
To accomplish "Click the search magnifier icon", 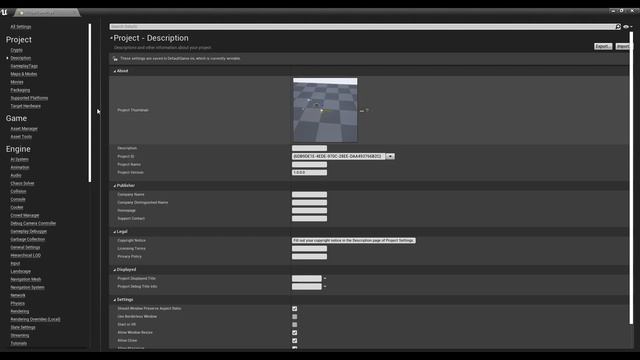I will click(618, 27).
